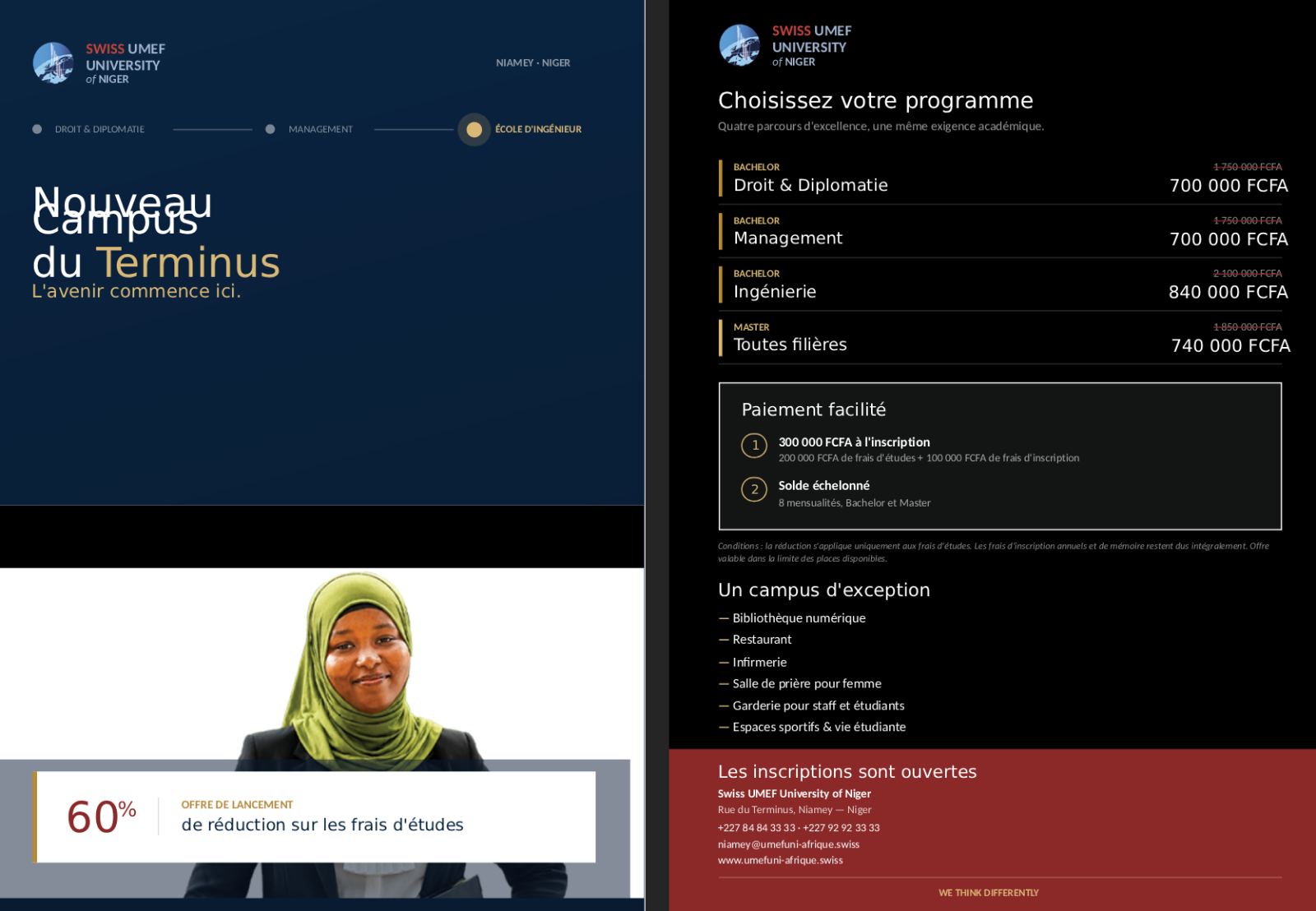Viewport: 1316px width, 911px height.
Task: Open the DROIT & DIPLOMATIE step label
Action: click(100, 129)
